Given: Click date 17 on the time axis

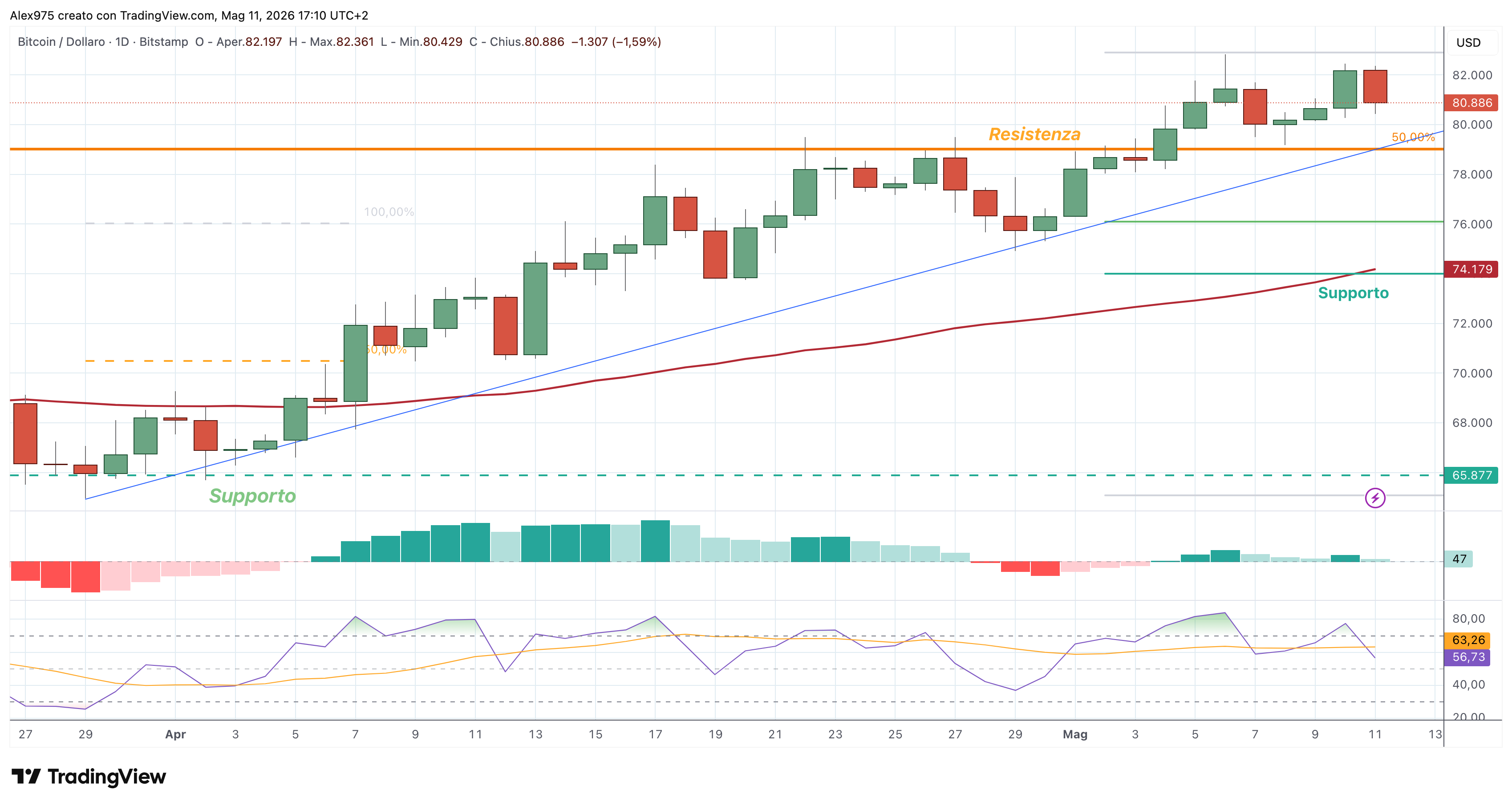Looking at the screenshot, I should (x=655, y=734).
